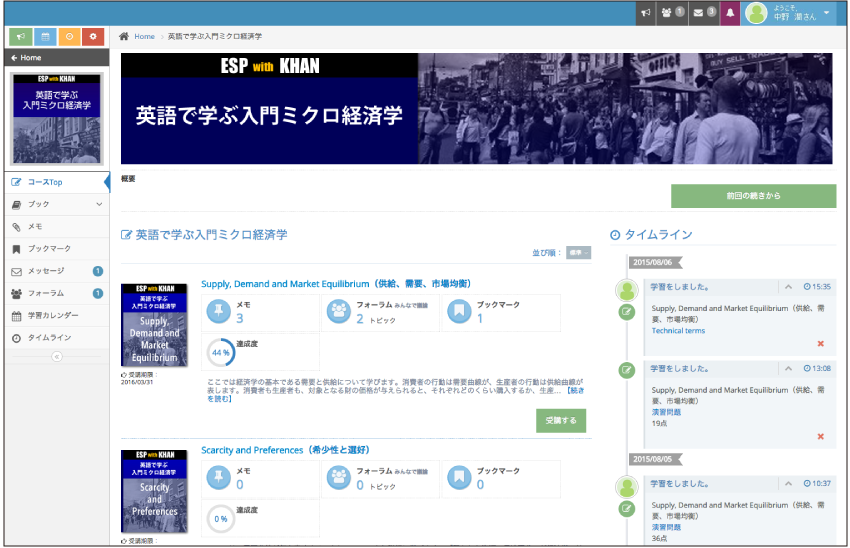Go back via the Home sidebar header

click(x=57, y=57)
